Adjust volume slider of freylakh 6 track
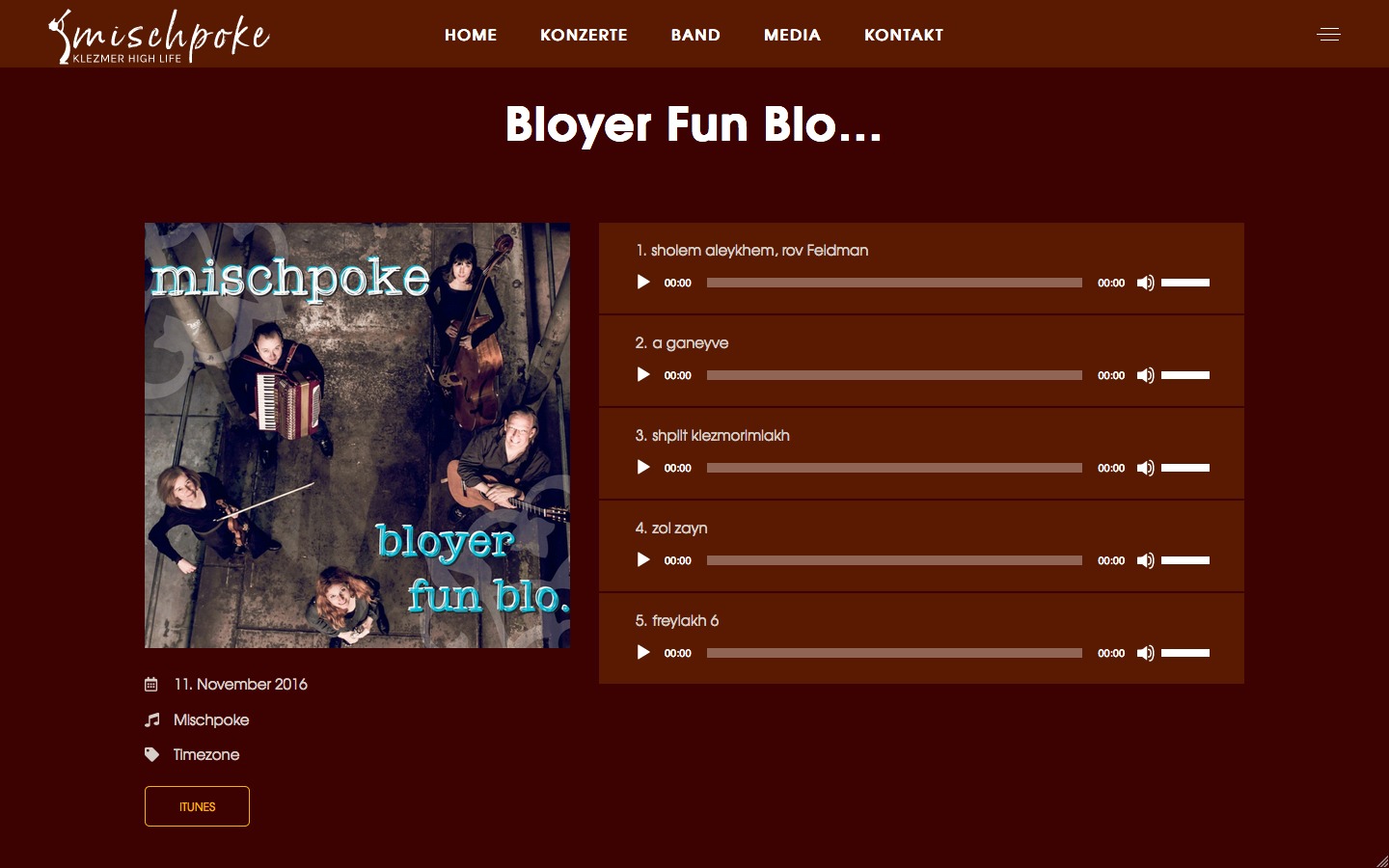Viewport: 1389px width, 868px height. tap(1185, 653)
